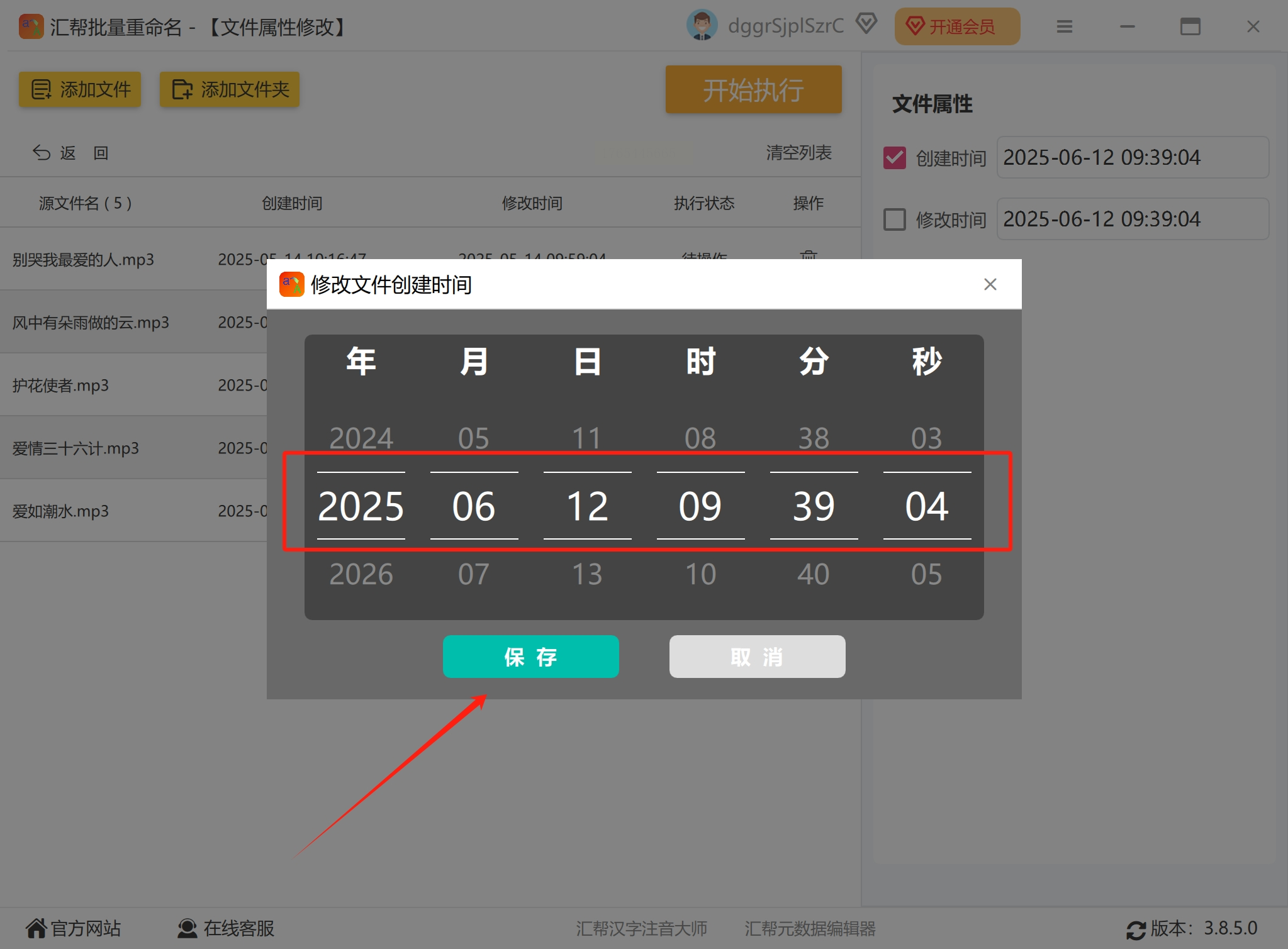Click the user avatar icon
The image size is (1288, 949).
702,26
